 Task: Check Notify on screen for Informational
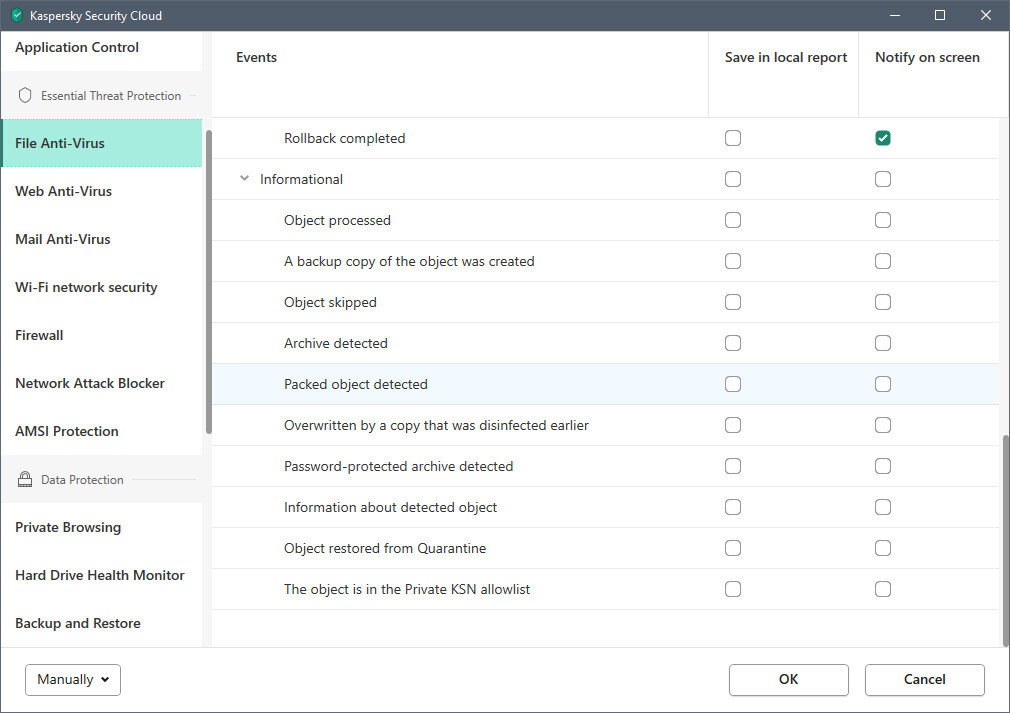click(x=883, y=179)
